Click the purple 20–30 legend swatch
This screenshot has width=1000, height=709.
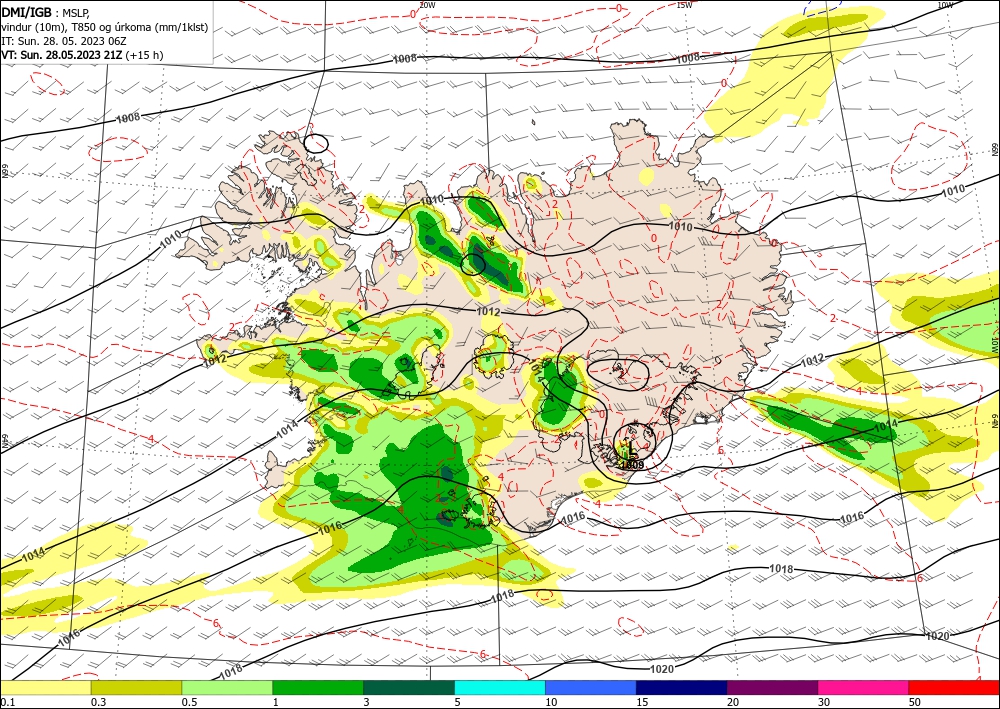[772, 688]
